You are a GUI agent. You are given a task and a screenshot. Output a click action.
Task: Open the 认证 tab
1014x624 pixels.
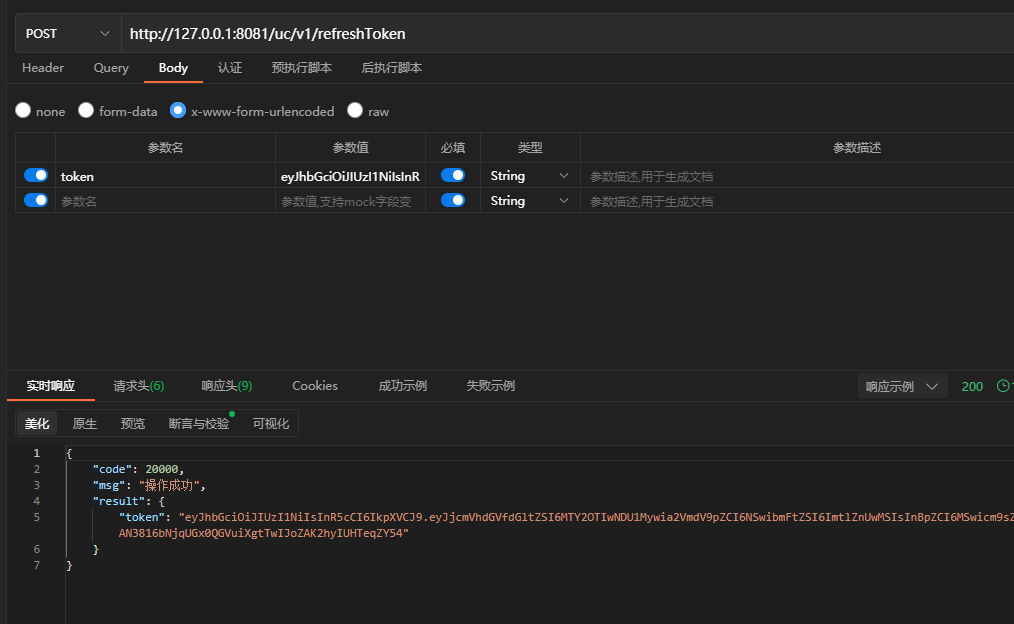coord(230,68)
